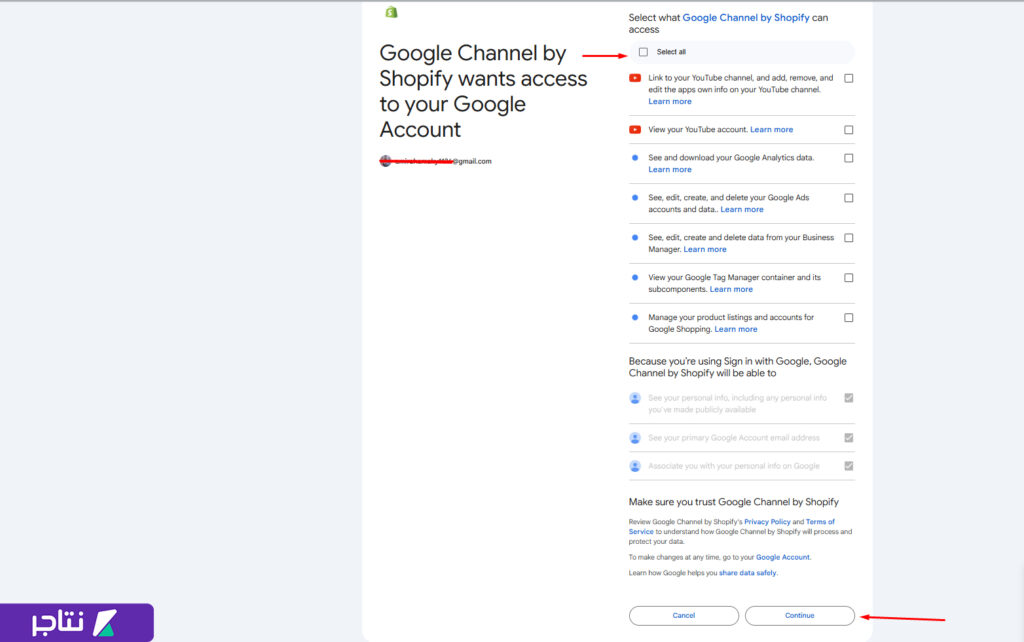The width and height of the screenshot is (1024, 642).
Task: Click the 'See and download your Google Analytics data' text
Action: pos(731,157)
